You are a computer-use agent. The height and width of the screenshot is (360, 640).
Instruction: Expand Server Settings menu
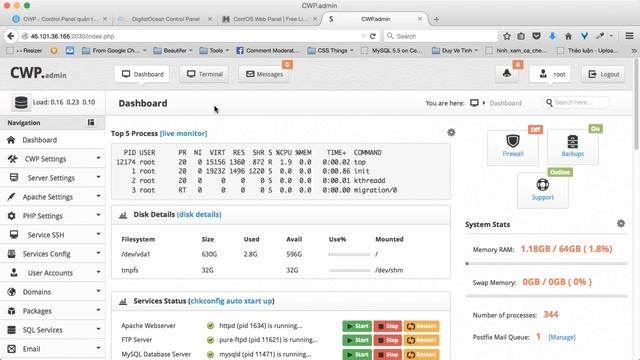[53, 178]
